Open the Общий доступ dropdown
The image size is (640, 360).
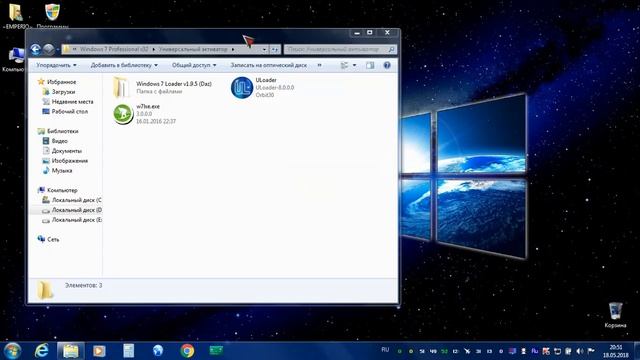(194, 65)
